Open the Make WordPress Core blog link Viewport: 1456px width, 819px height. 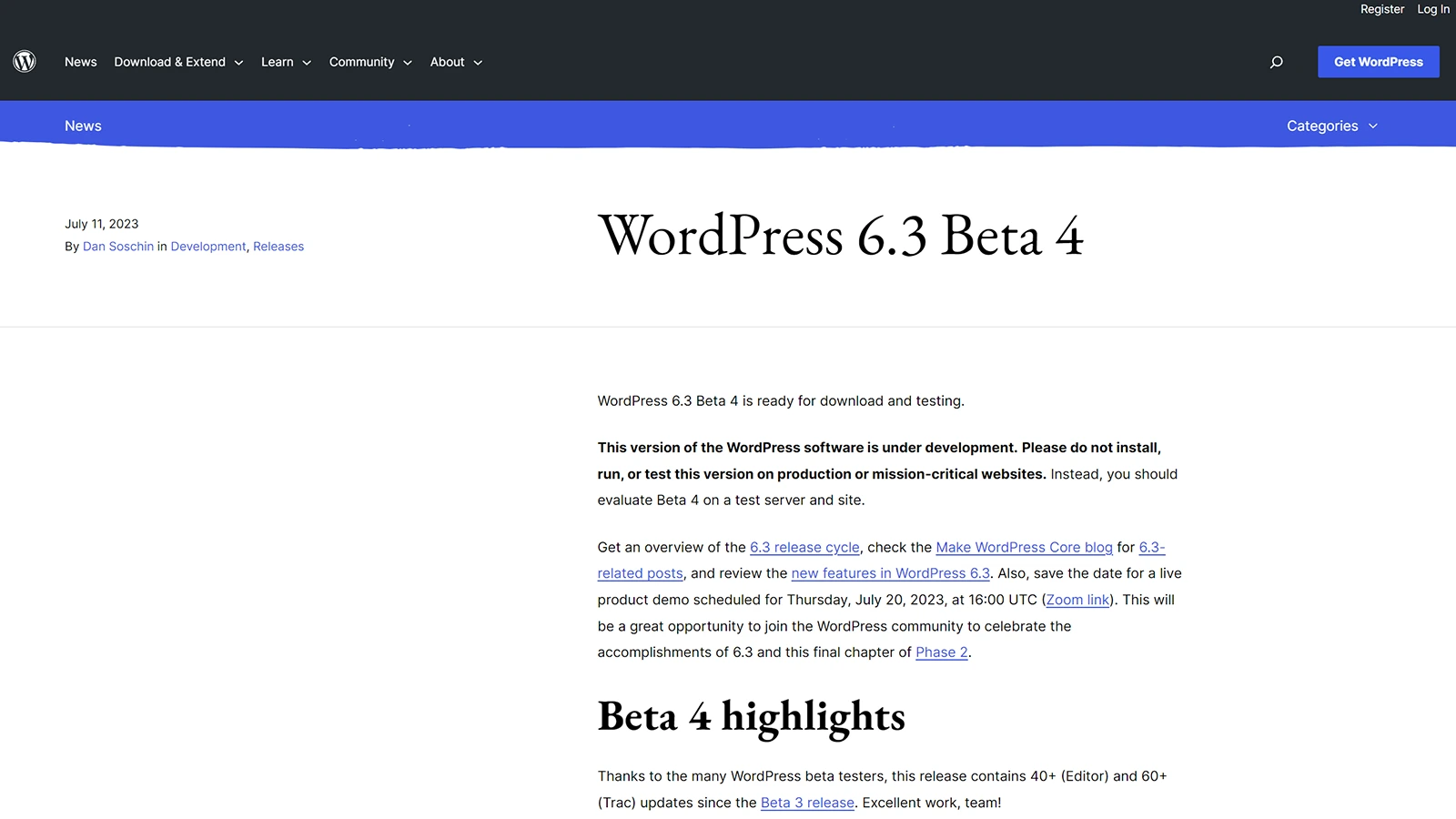(x=1024, y=547)
